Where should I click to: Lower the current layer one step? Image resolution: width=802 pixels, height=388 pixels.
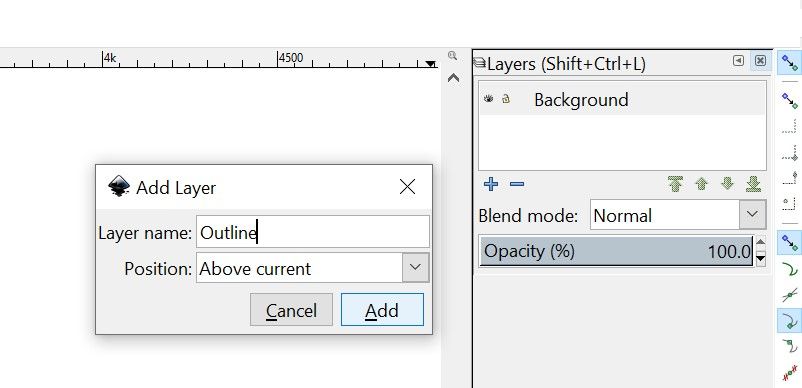click(x=727, y=184)
